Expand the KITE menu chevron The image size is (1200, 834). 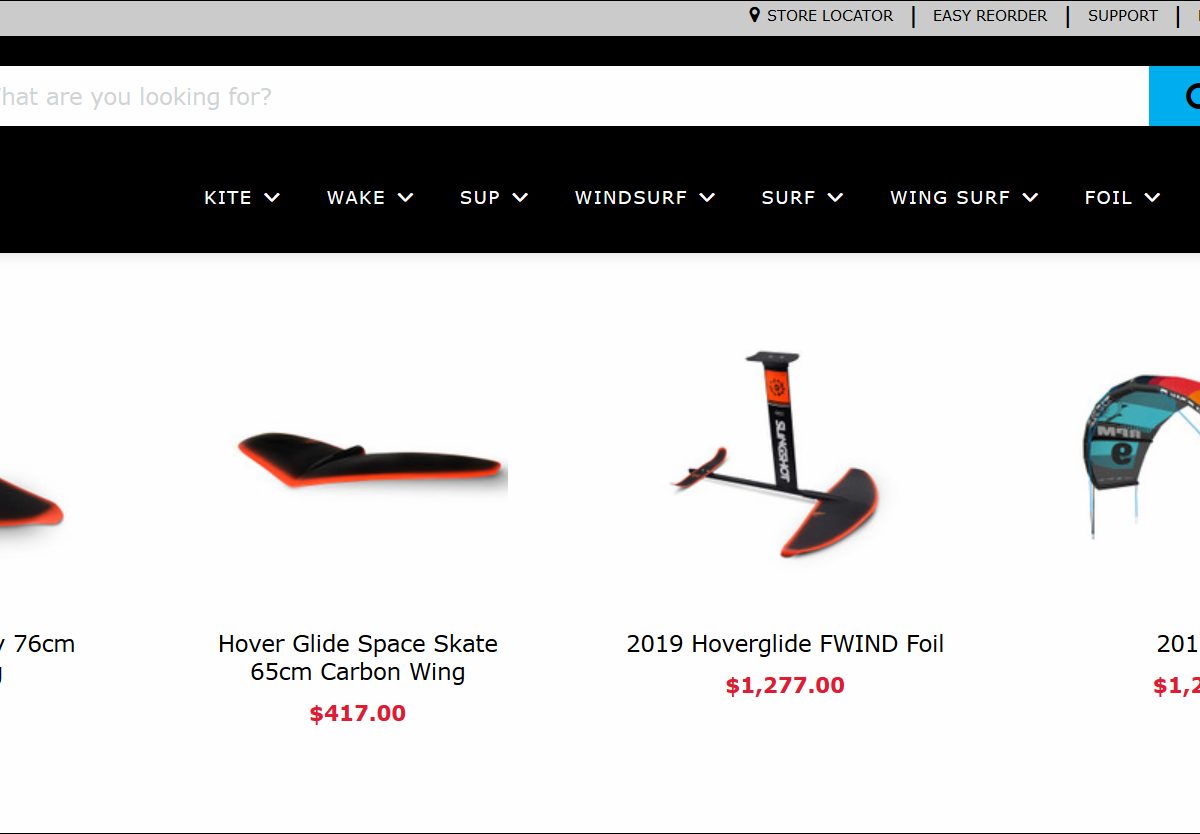tap(272, 198)
